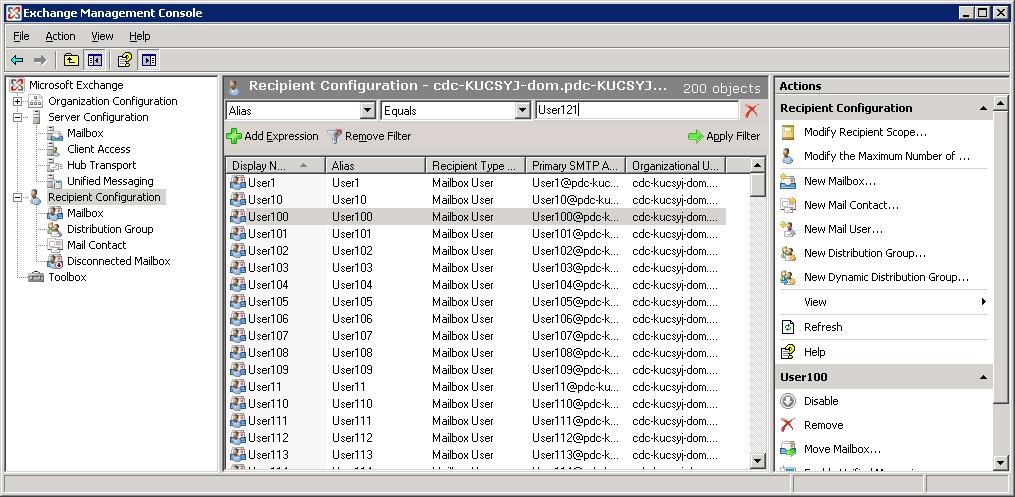
Task: Click the Add Expression button
Action: [x=272, y=136]
